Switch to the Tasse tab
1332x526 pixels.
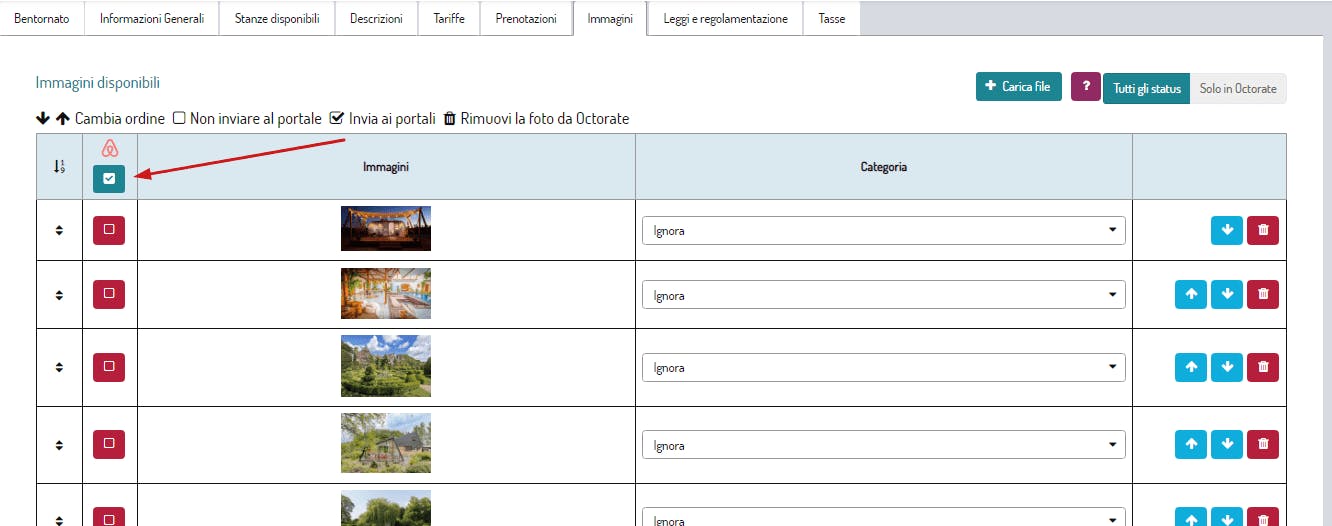coord(831,19)
